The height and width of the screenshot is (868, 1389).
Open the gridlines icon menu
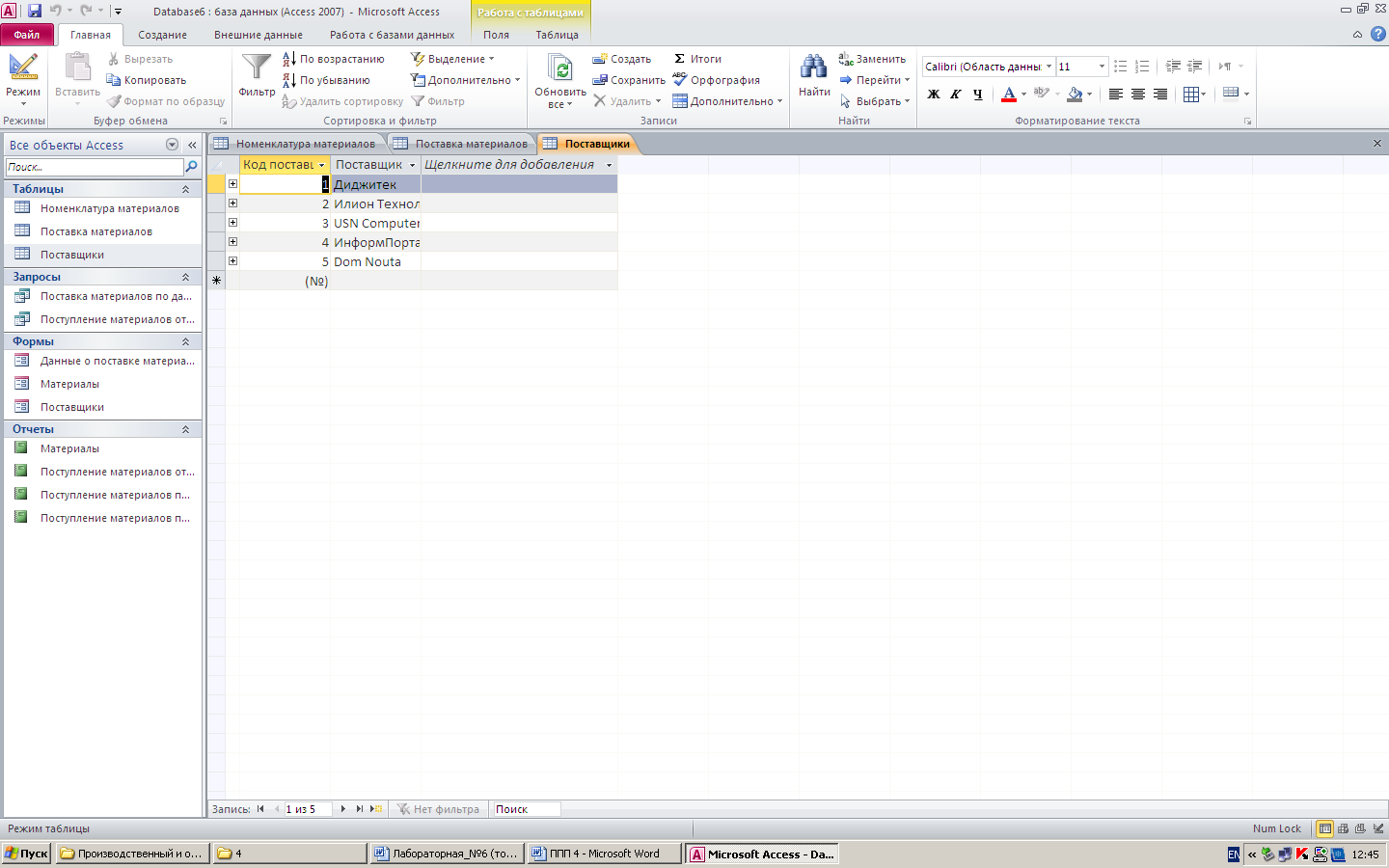[x=1195, y=94]
